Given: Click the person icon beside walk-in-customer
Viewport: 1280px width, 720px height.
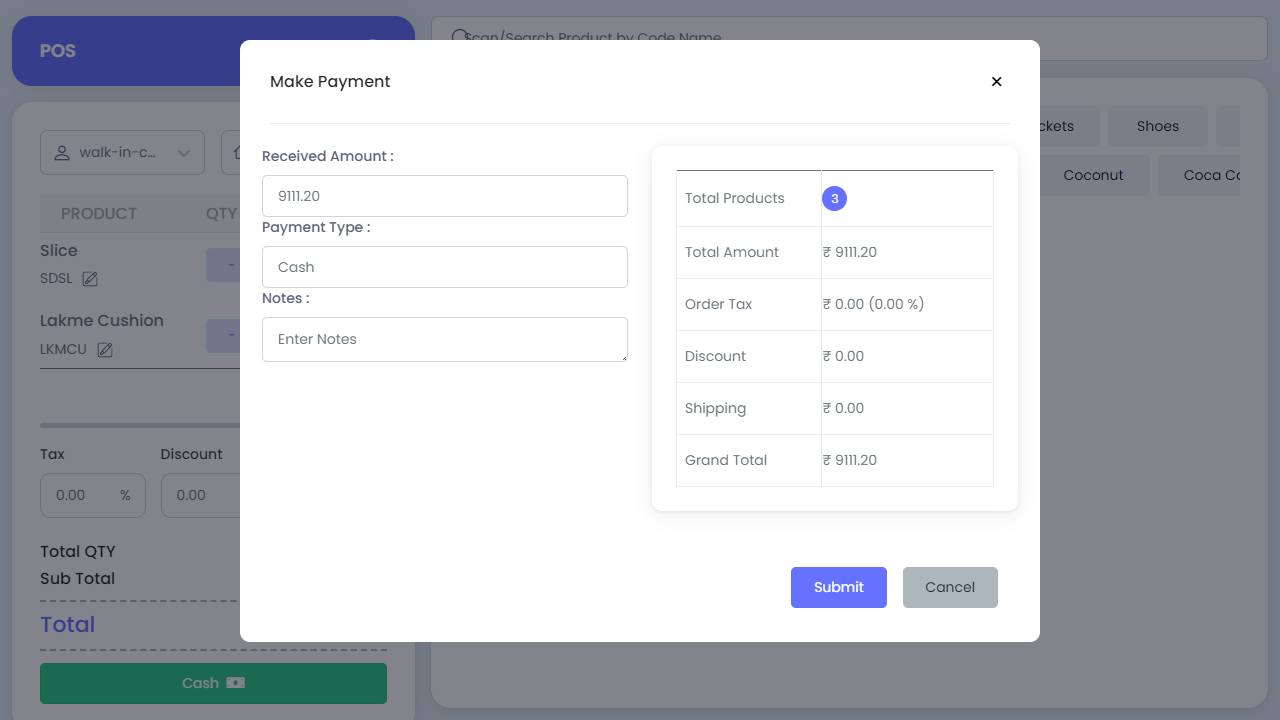Looking at the screenshot, I should 61,152.
